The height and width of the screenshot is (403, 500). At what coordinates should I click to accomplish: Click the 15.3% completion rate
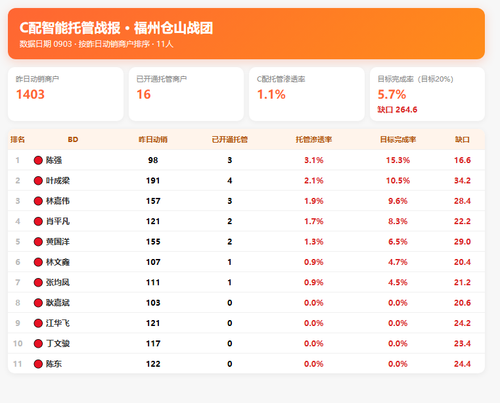coord(398,160)
